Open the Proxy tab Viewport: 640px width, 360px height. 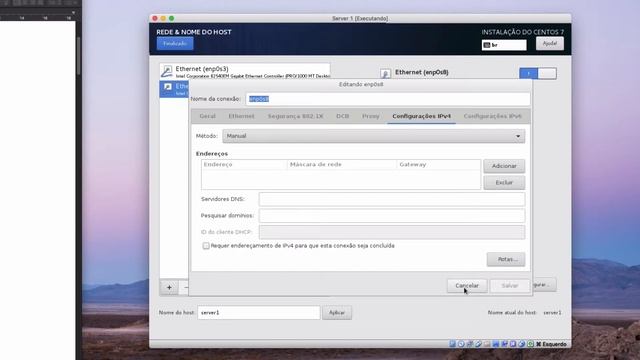click(x=371, y=116)
